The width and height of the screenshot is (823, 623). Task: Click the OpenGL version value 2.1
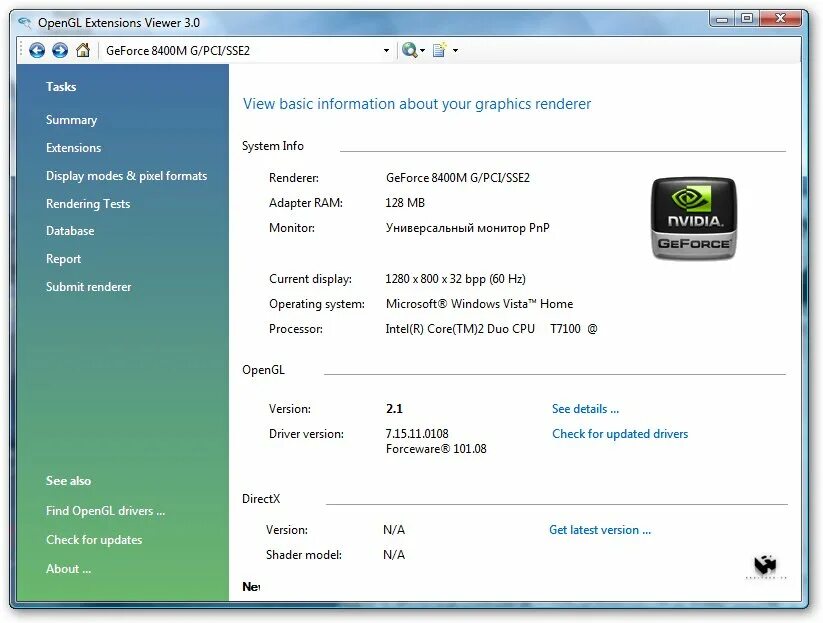pos(394,409)
